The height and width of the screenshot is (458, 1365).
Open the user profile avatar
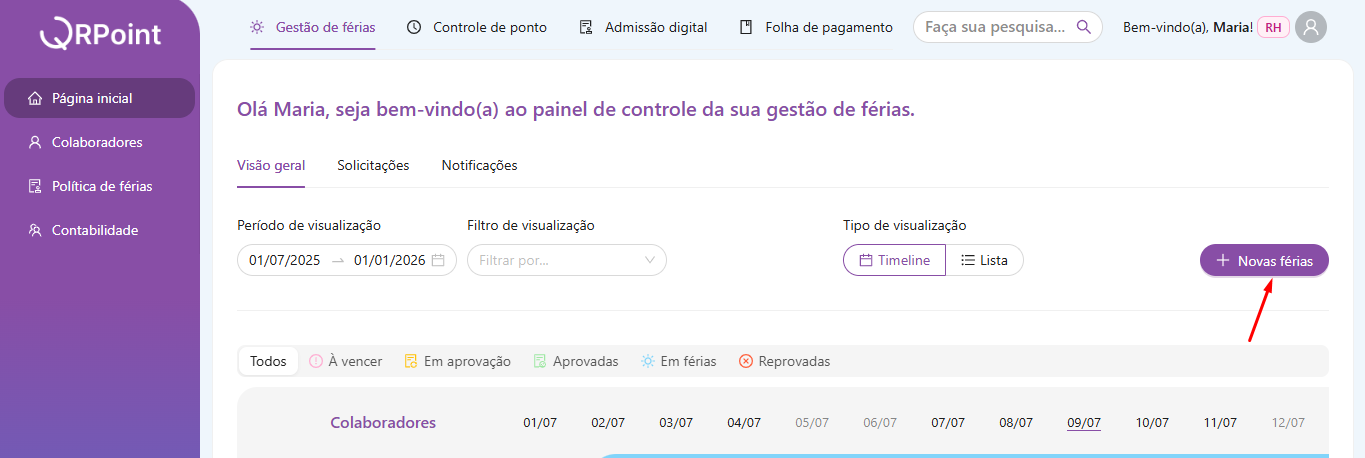click(1310, 27)
